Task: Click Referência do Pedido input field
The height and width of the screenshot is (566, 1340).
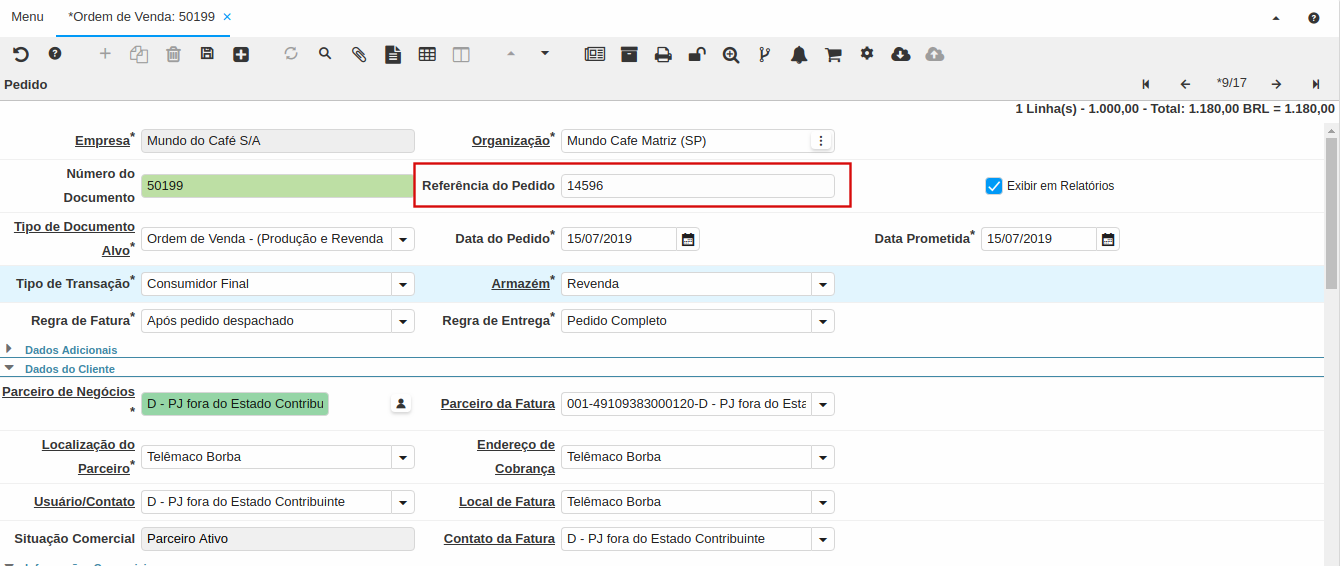Action: tap(698, 186)
